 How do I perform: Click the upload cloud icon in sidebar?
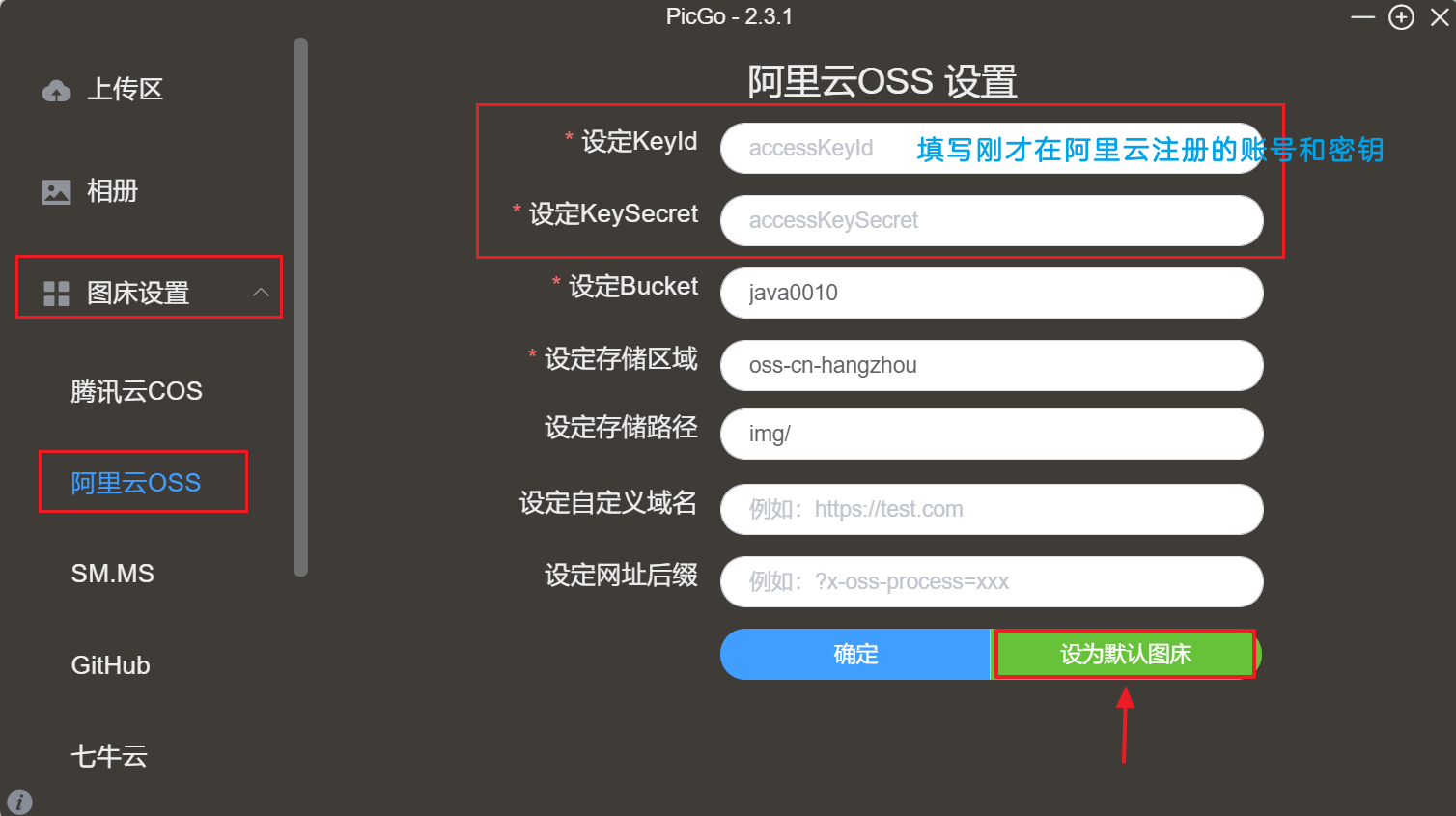[56, 91]
